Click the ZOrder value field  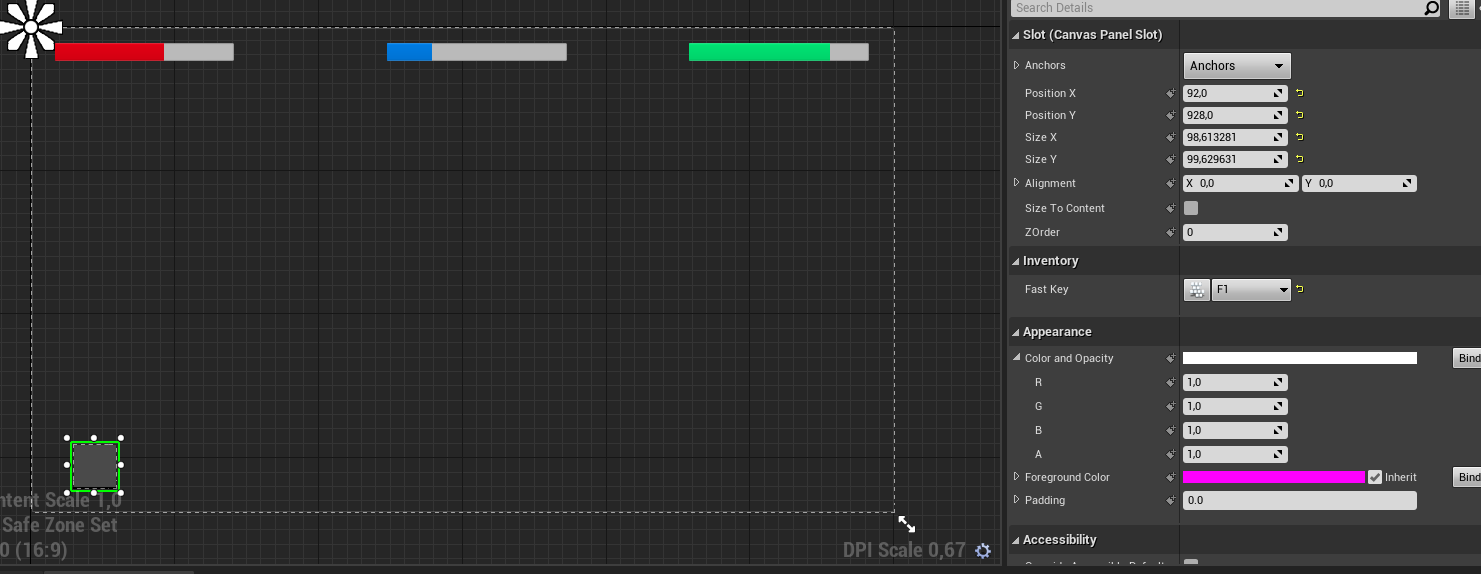1235,232
